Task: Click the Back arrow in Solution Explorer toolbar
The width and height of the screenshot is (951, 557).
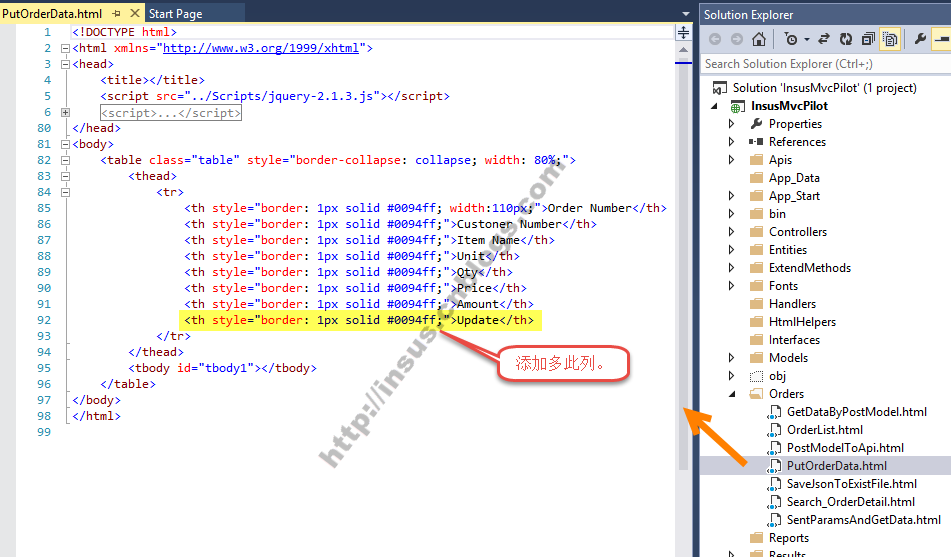Action: pyautogui.click(x=715, y=39)
